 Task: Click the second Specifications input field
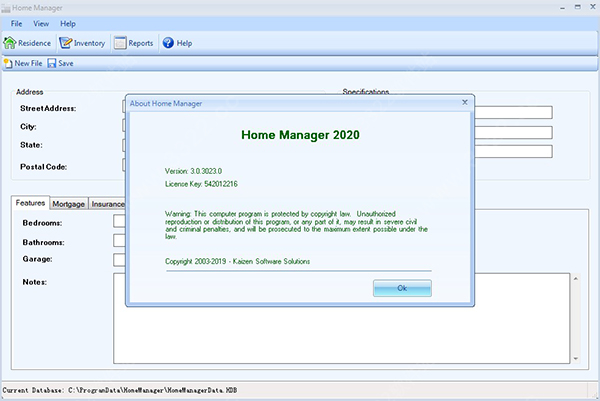[514, 132]
